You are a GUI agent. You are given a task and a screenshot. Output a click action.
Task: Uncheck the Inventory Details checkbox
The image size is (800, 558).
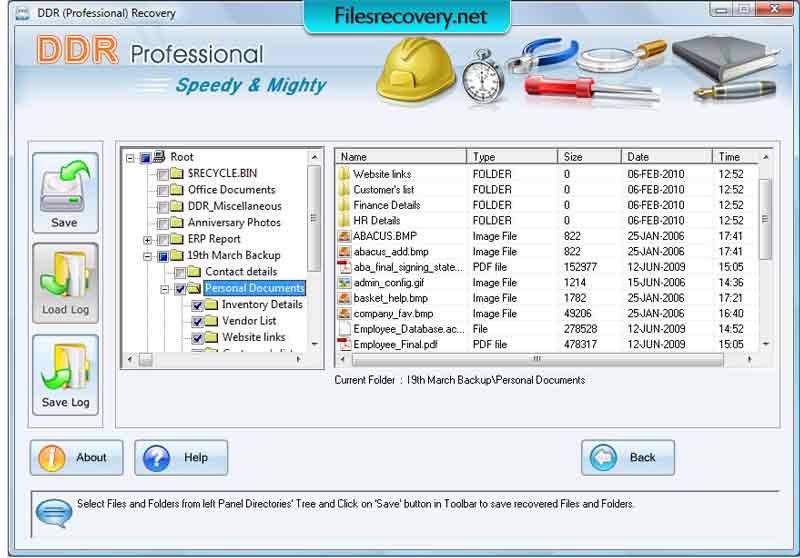tap(197, 306)
